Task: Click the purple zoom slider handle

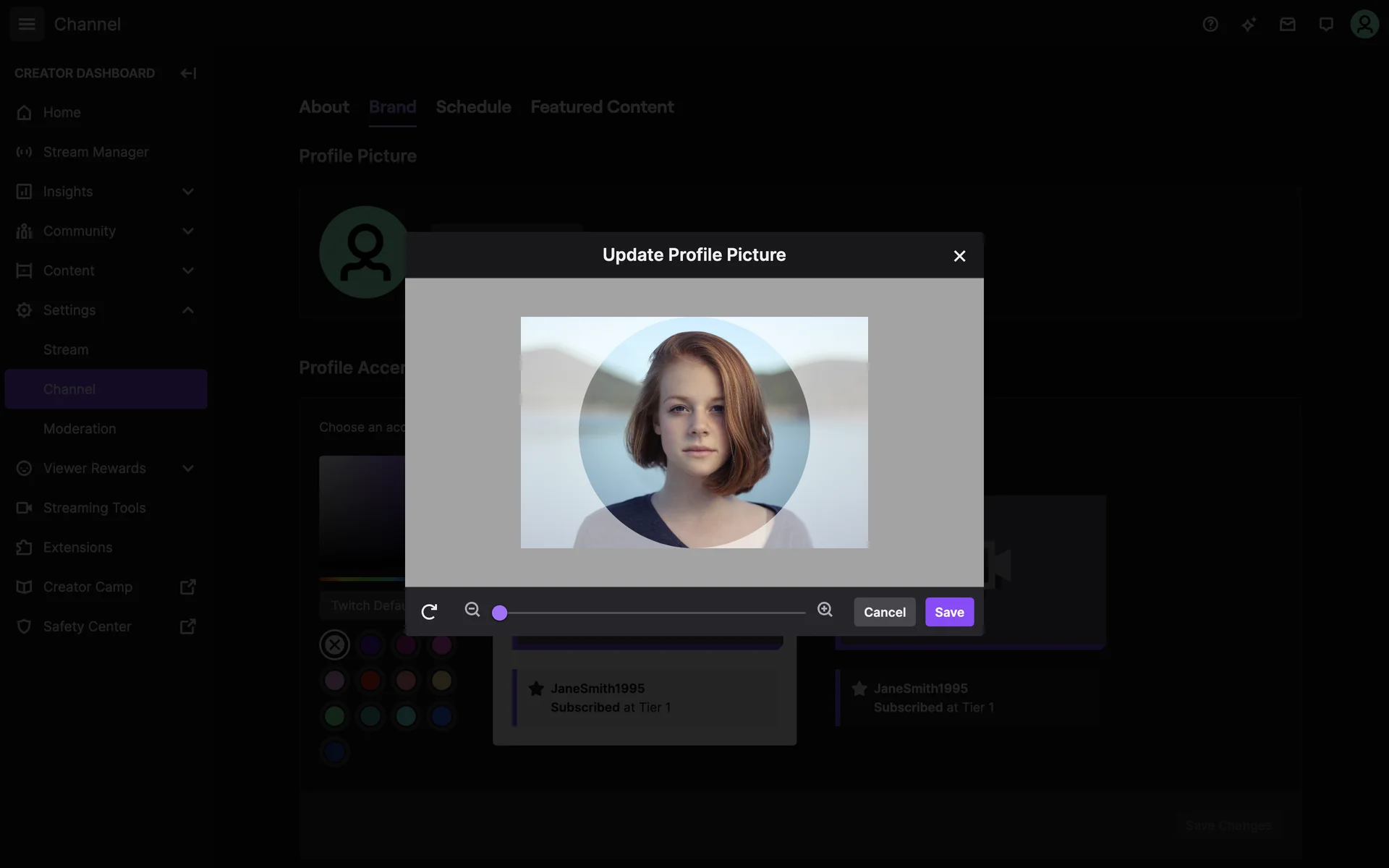Action: [499, 613]
